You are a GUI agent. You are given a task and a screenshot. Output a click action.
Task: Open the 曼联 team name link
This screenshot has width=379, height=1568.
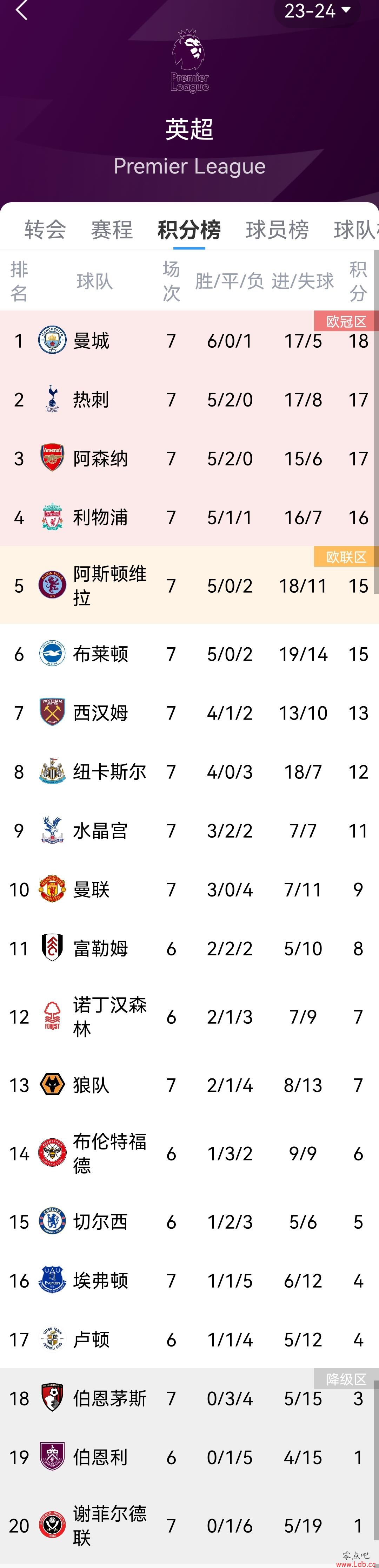(91, 889)
